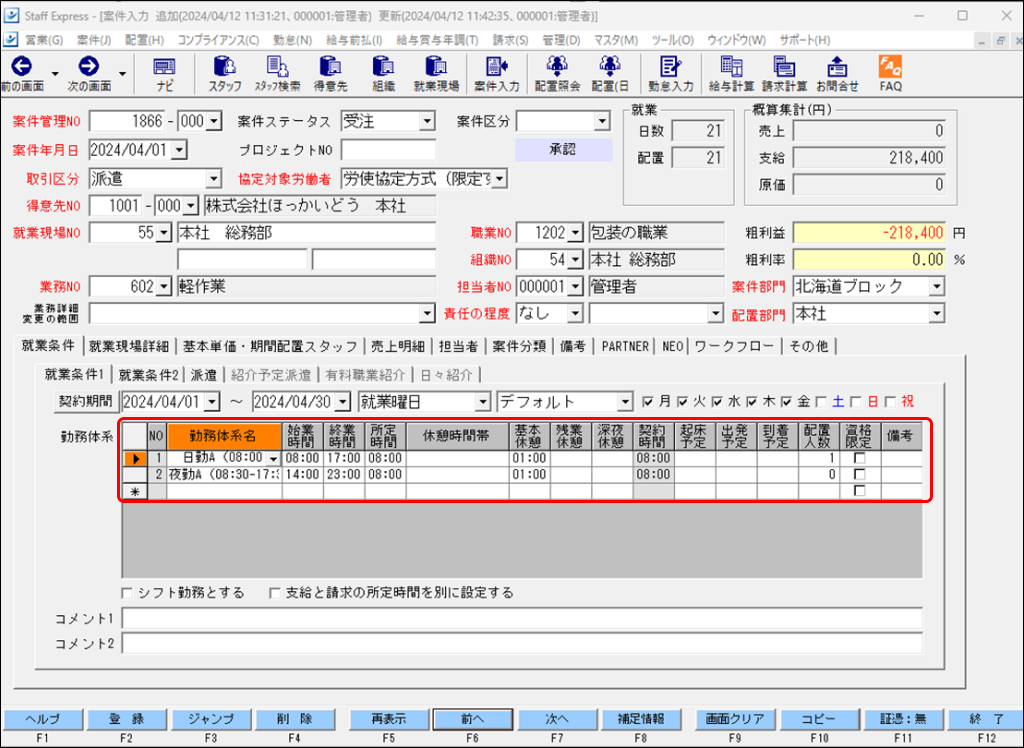1024x748 pixels.
Task: Open the コンプライアンス(C) menu
Action: 218,41
